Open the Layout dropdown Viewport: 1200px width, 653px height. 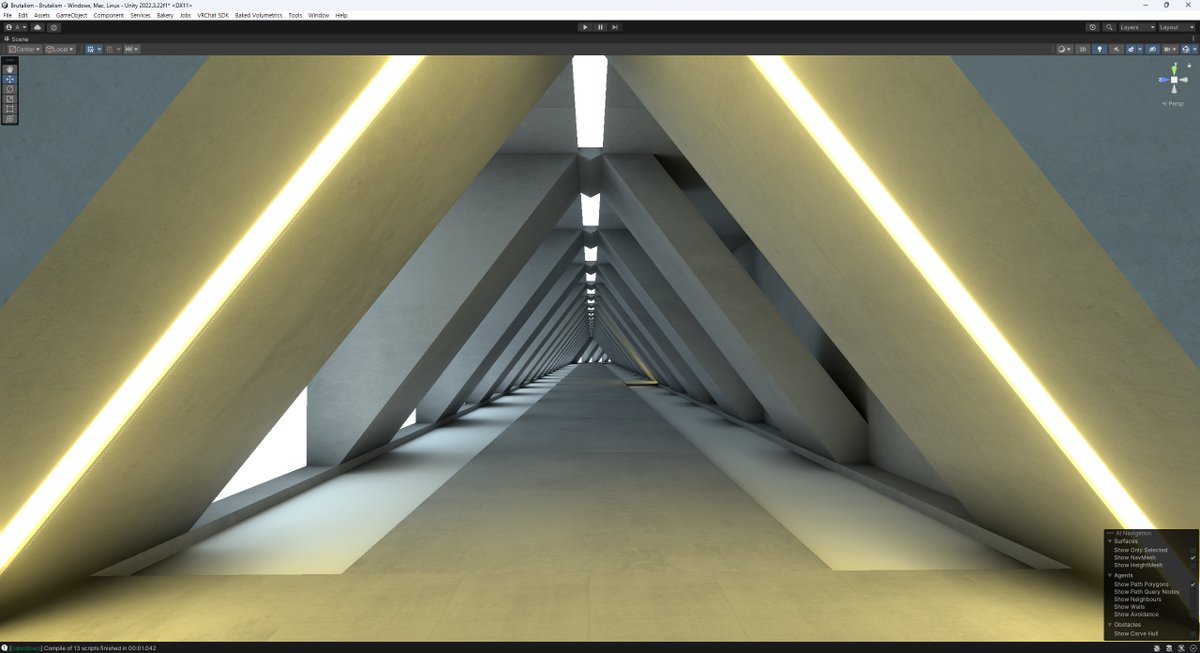1177,27
